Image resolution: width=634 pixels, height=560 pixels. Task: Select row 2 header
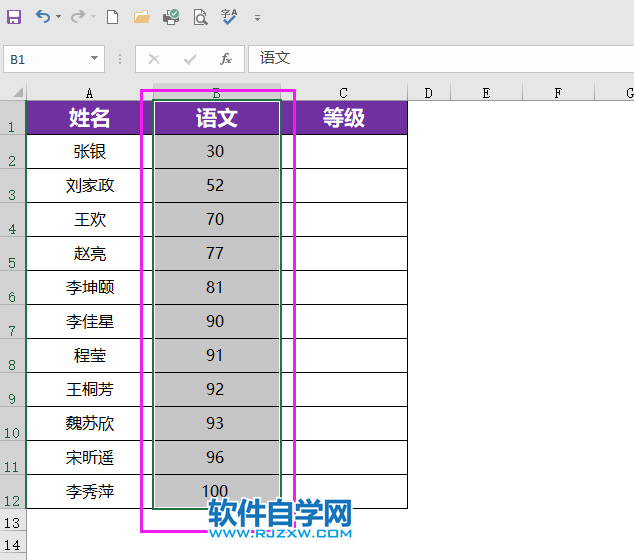(x=13, y=152)
